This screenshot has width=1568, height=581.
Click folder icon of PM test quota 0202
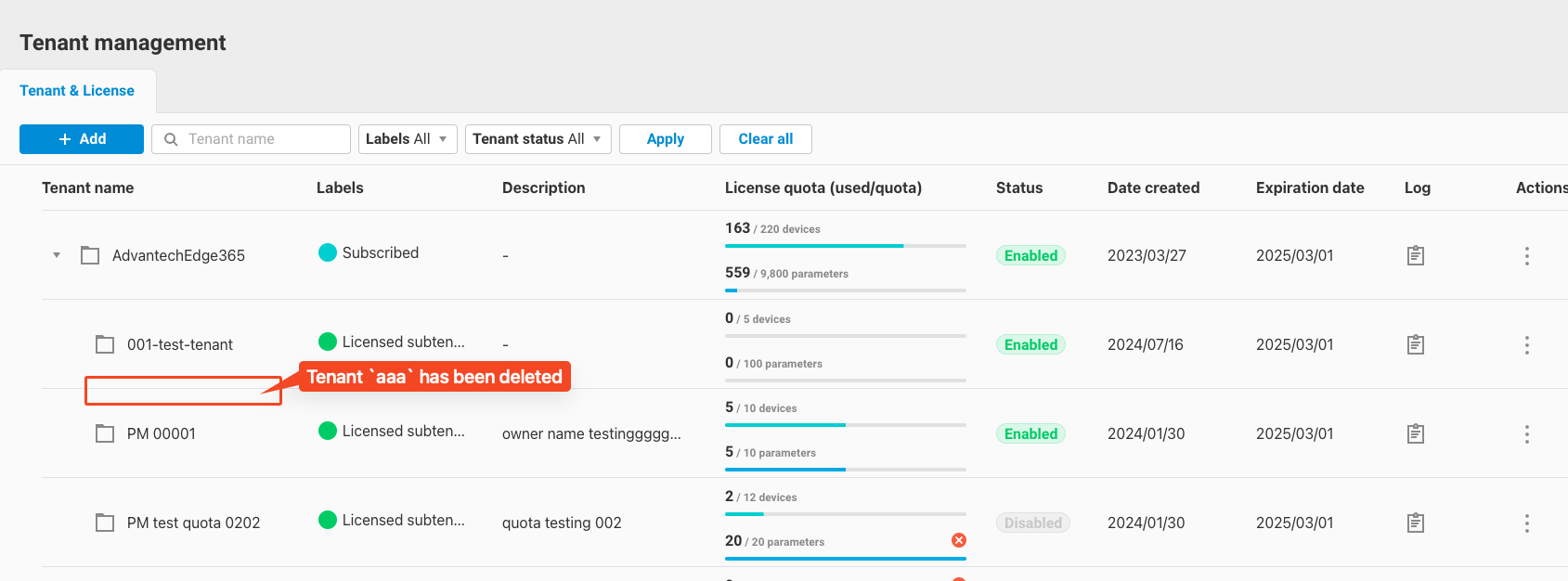[x=105, y=523]
